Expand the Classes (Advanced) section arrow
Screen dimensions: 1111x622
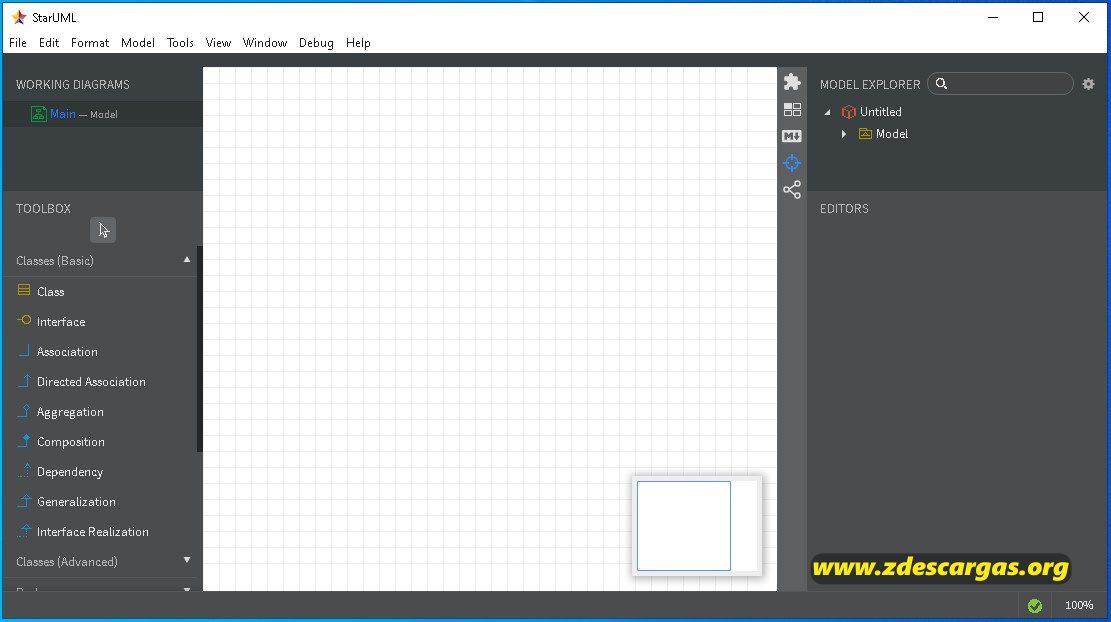186,560
